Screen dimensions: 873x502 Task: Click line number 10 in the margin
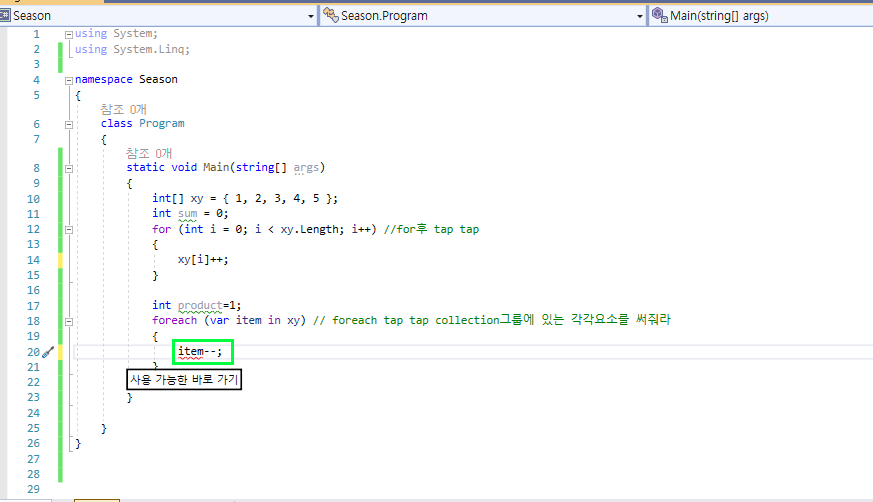(33, 199)
